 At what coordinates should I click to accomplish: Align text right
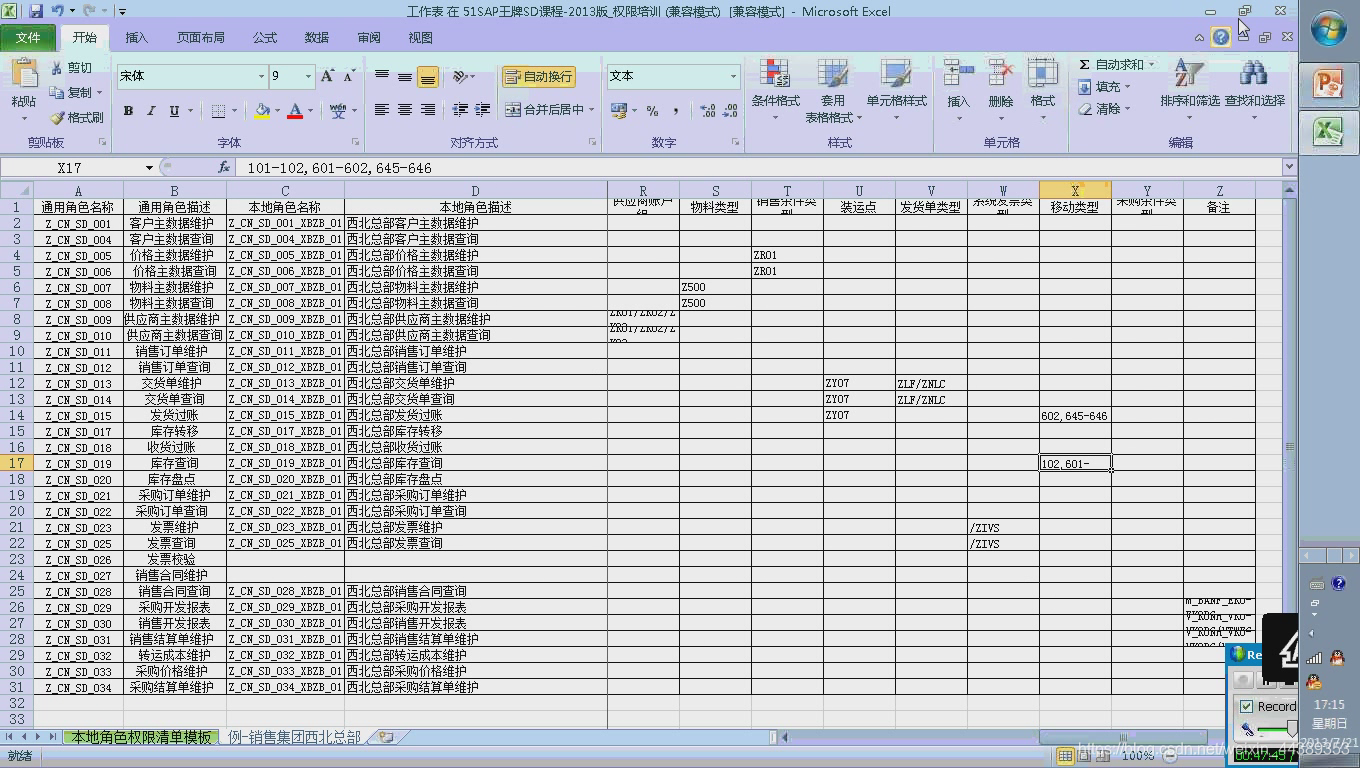428,110
